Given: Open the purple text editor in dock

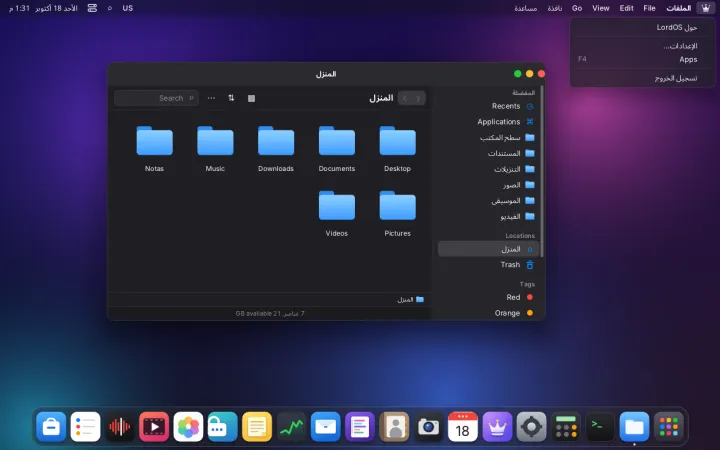Looking at the screenshot, I should tap(360, 427).
